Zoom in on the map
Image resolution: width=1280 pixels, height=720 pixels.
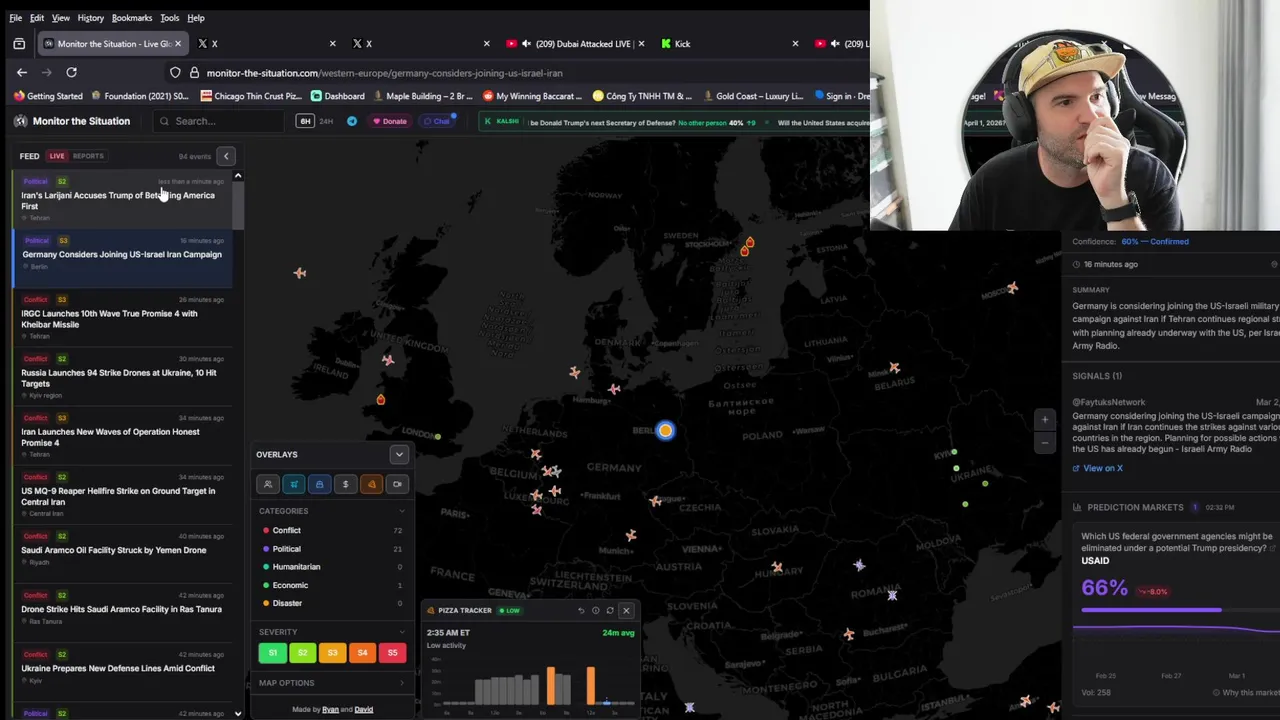coord(1044,420)
